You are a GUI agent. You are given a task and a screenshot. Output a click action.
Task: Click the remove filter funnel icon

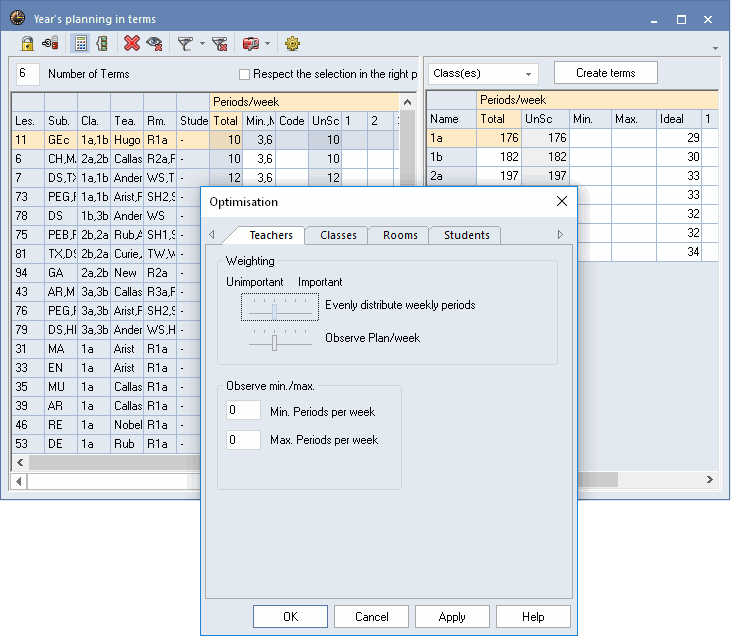click(220, 44)
